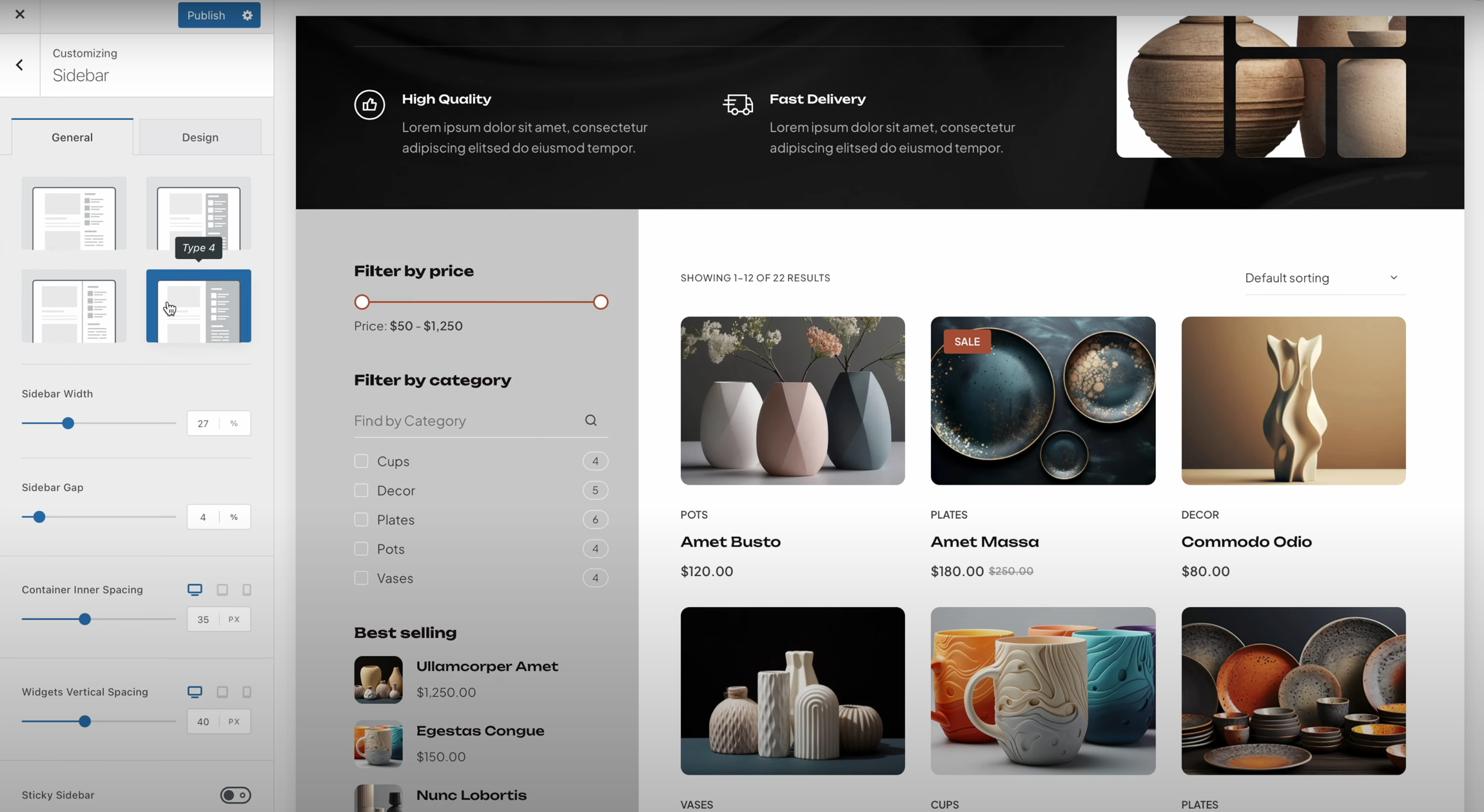The height and width of the screenshot is (812, 1484).
Task: Check the Cups category checkbox
Action: pos(361,461)
